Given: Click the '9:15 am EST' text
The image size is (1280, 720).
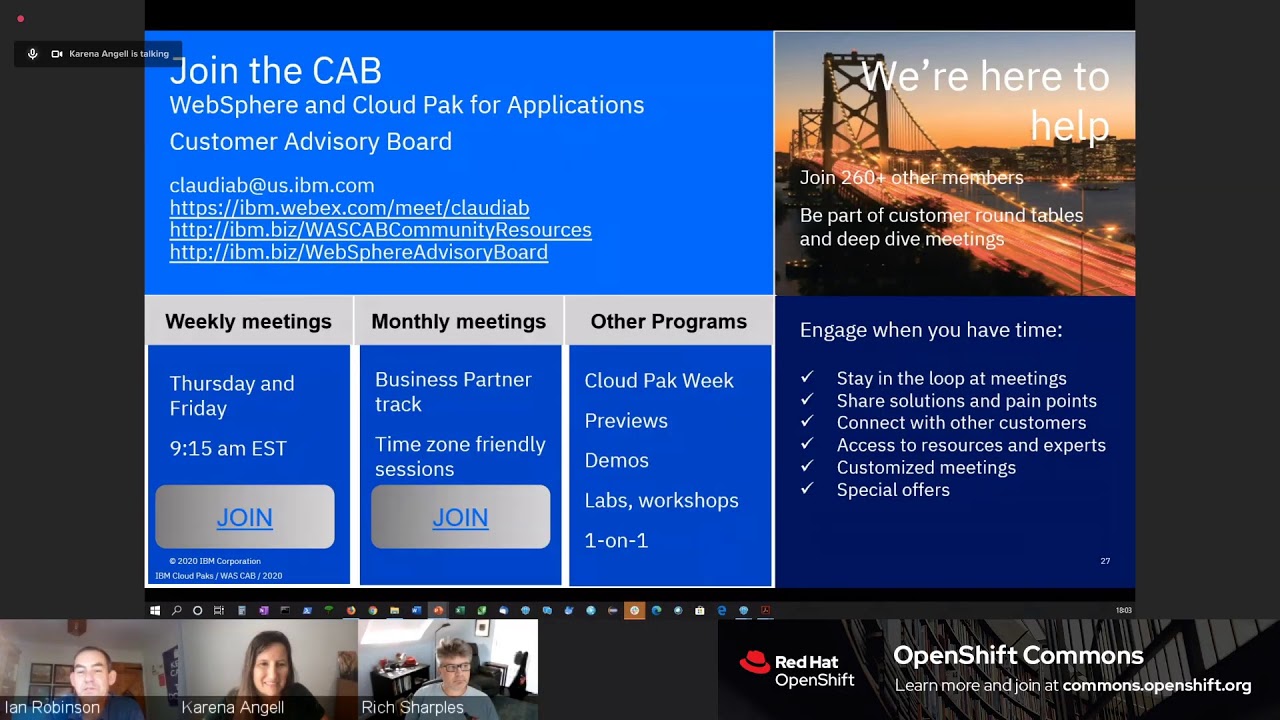Looking at the screenshot, I should pos(228,448).
